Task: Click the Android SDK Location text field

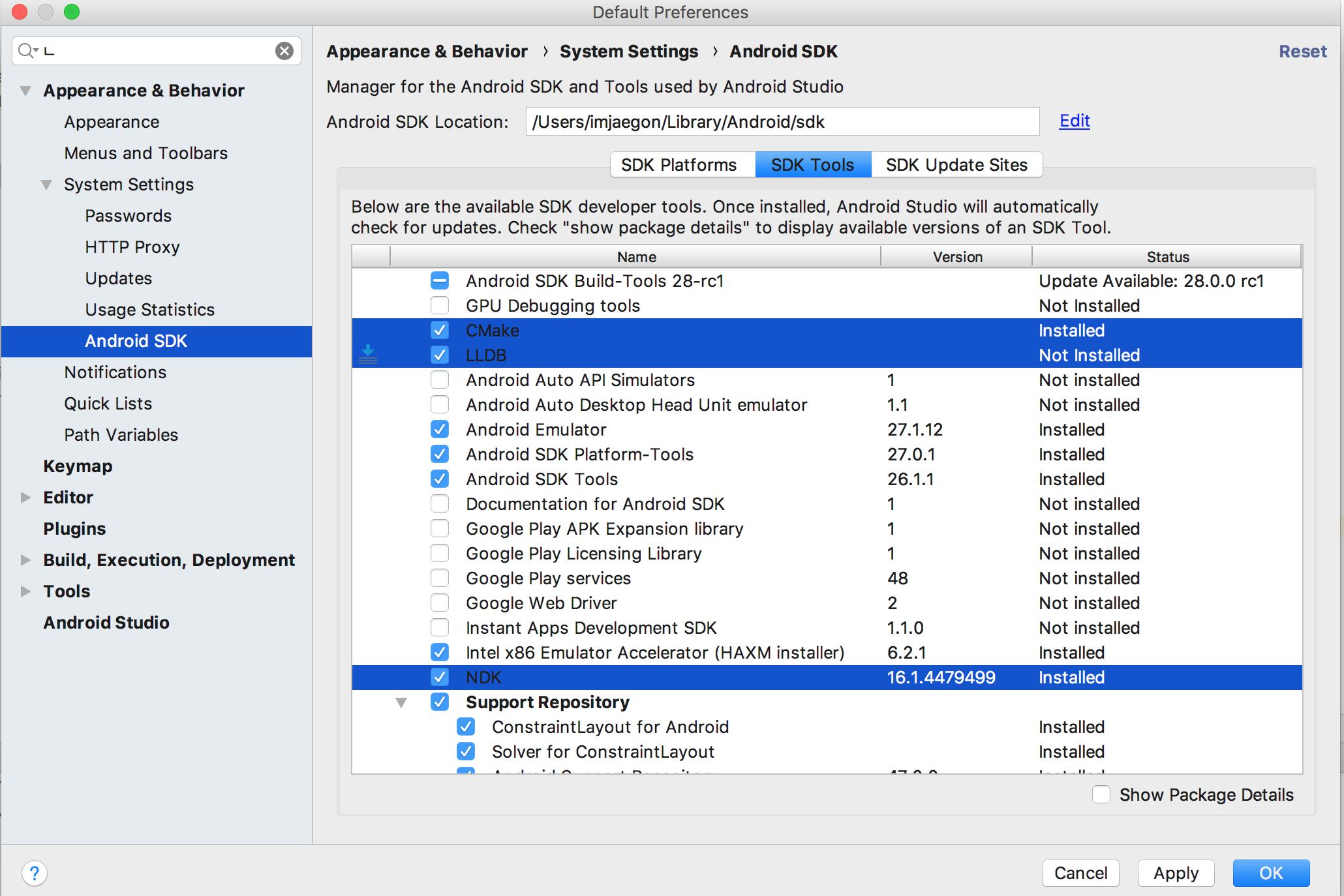Action: coord(782,121)
